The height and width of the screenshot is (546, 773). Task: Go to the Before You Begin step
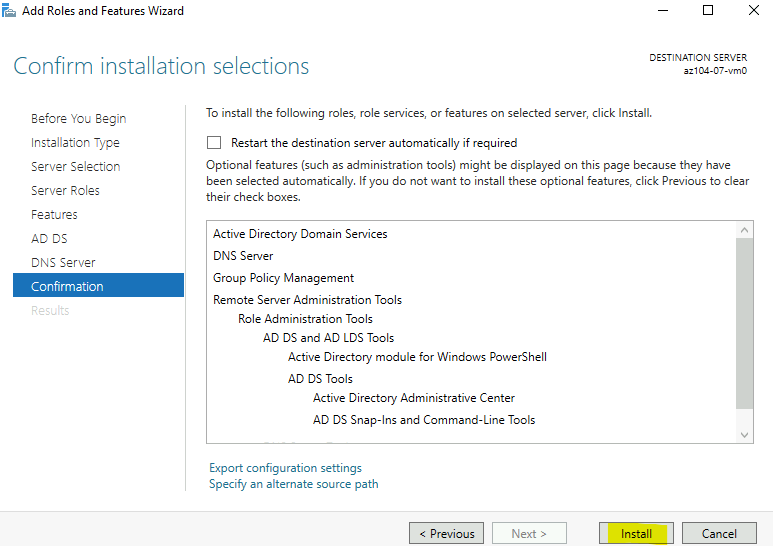point(78,119)
